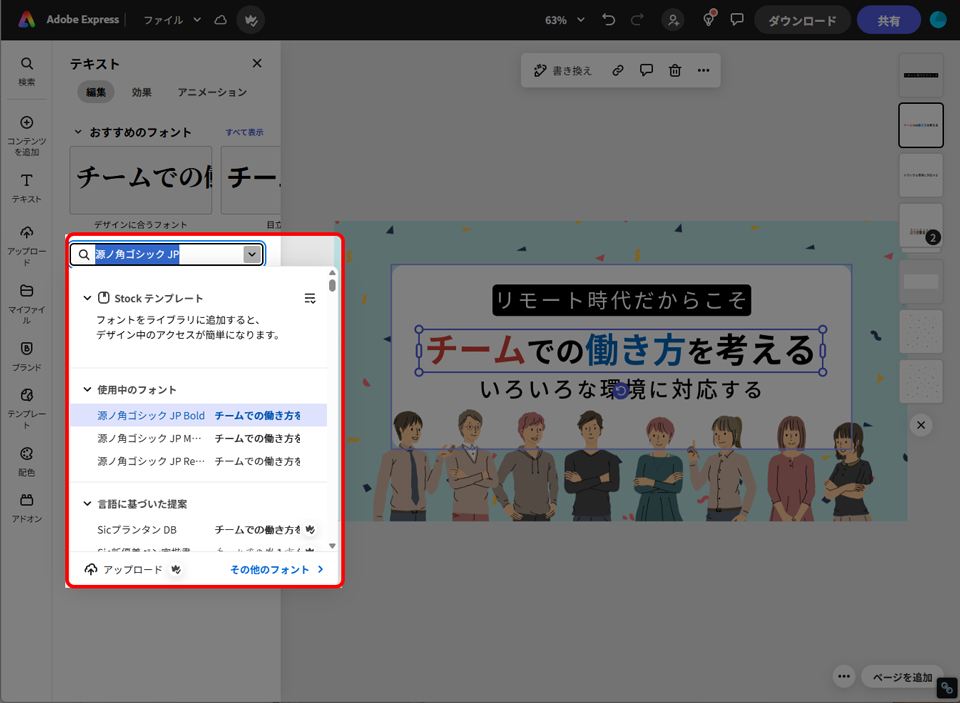Switch to the 効果 tab
Image resolution: width=960 pixels, height=703 pixels.
142,92
